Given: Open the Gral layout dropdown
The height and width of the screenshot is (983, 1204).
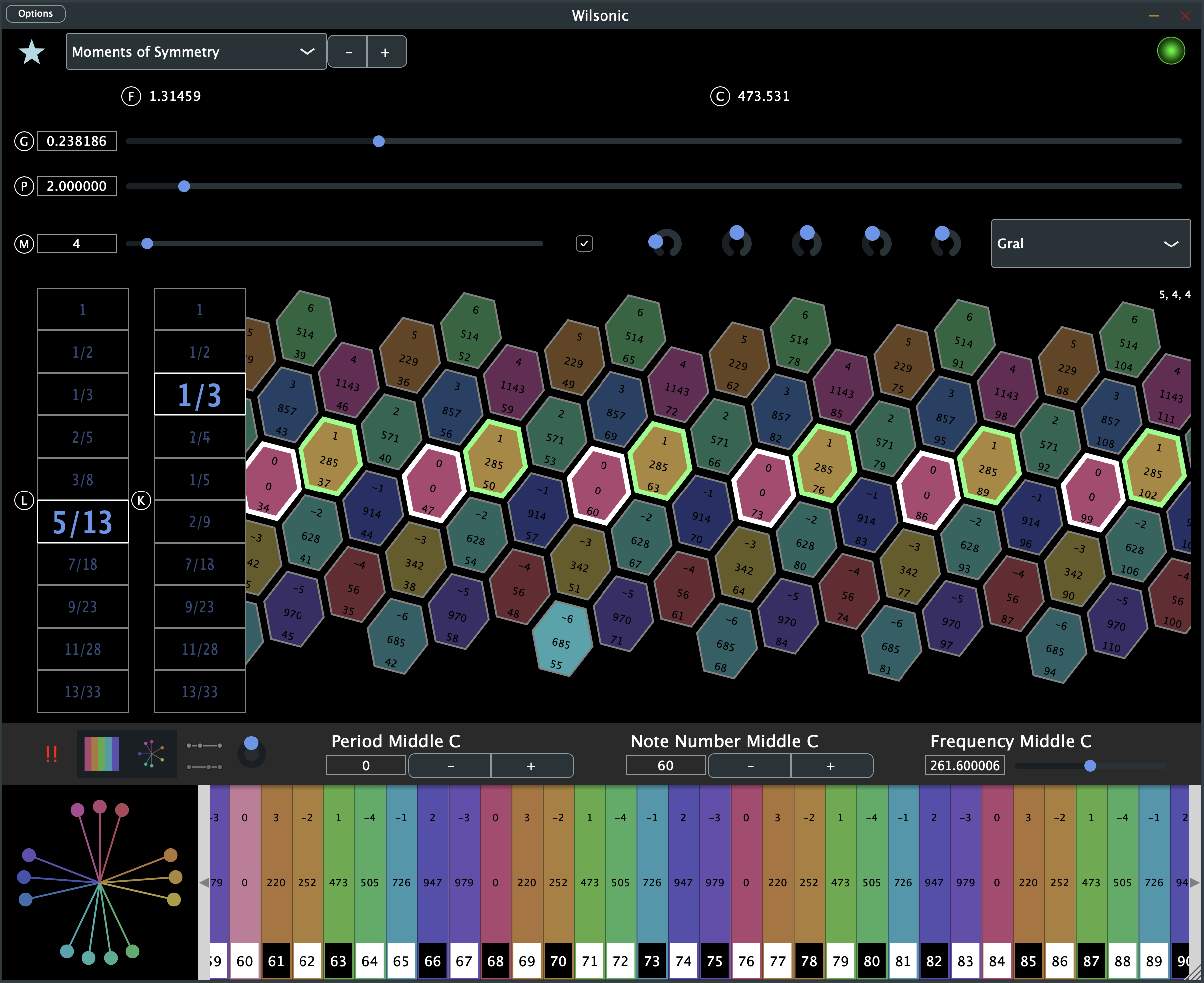Looking at the screenshot, I should click(1091, 244).
